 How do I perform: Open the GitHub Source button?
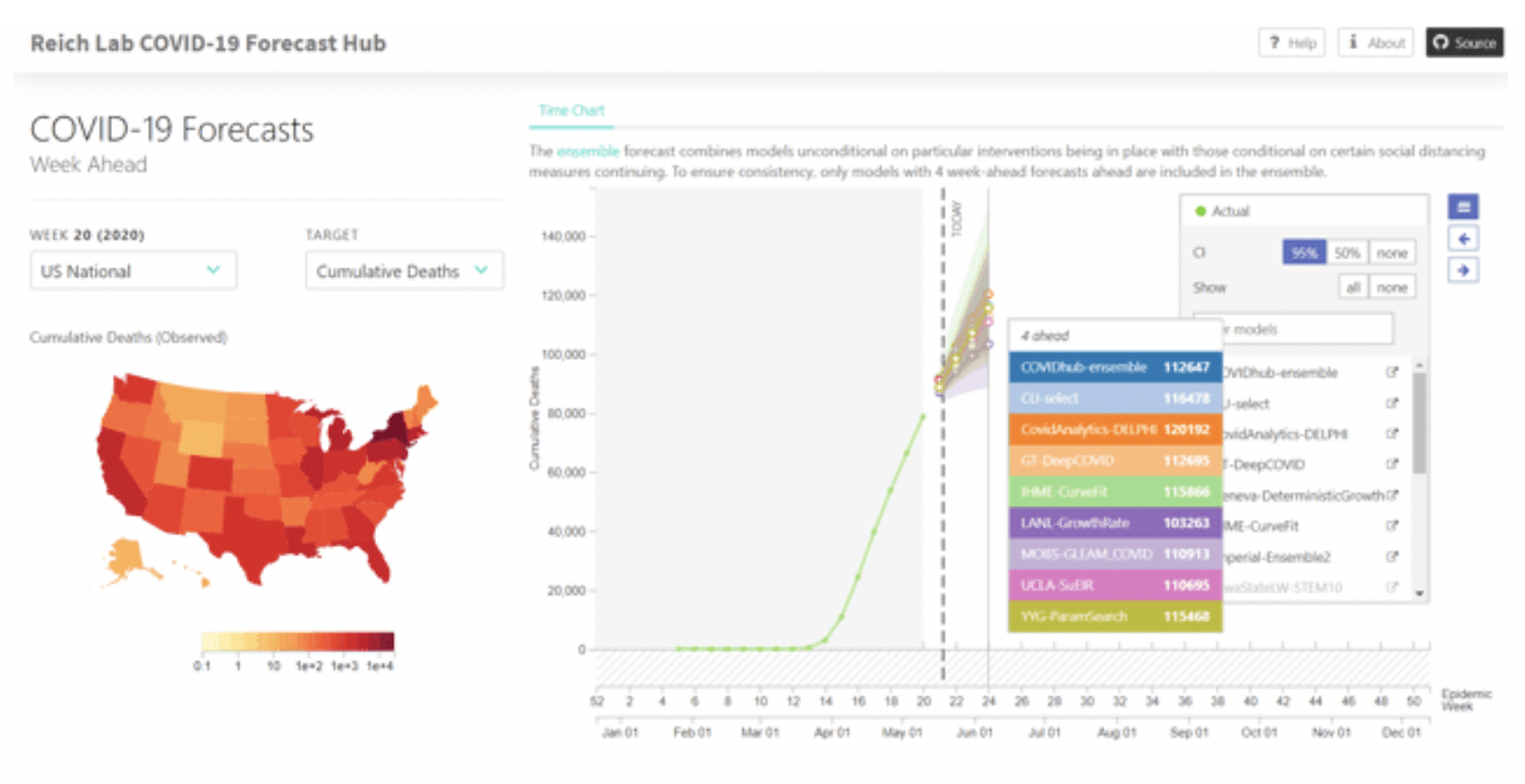pyautogui.click(x=1464, y=42)
